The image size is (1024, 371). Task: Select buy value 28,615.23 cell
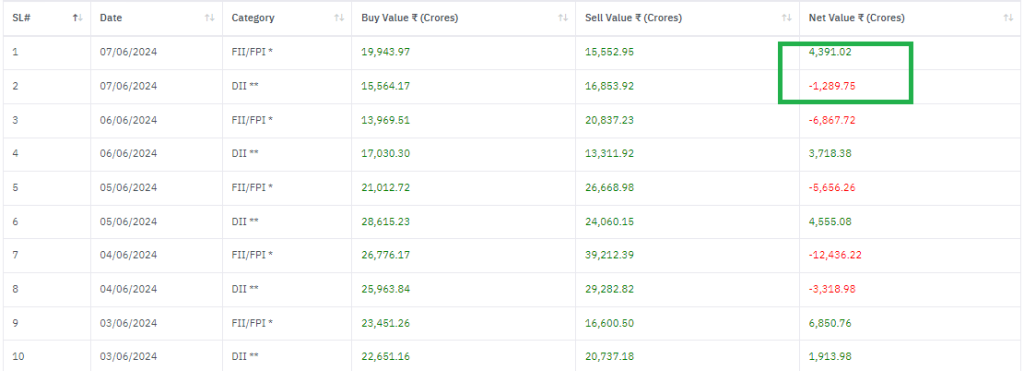pyautogui.click(x=385, y=221)
